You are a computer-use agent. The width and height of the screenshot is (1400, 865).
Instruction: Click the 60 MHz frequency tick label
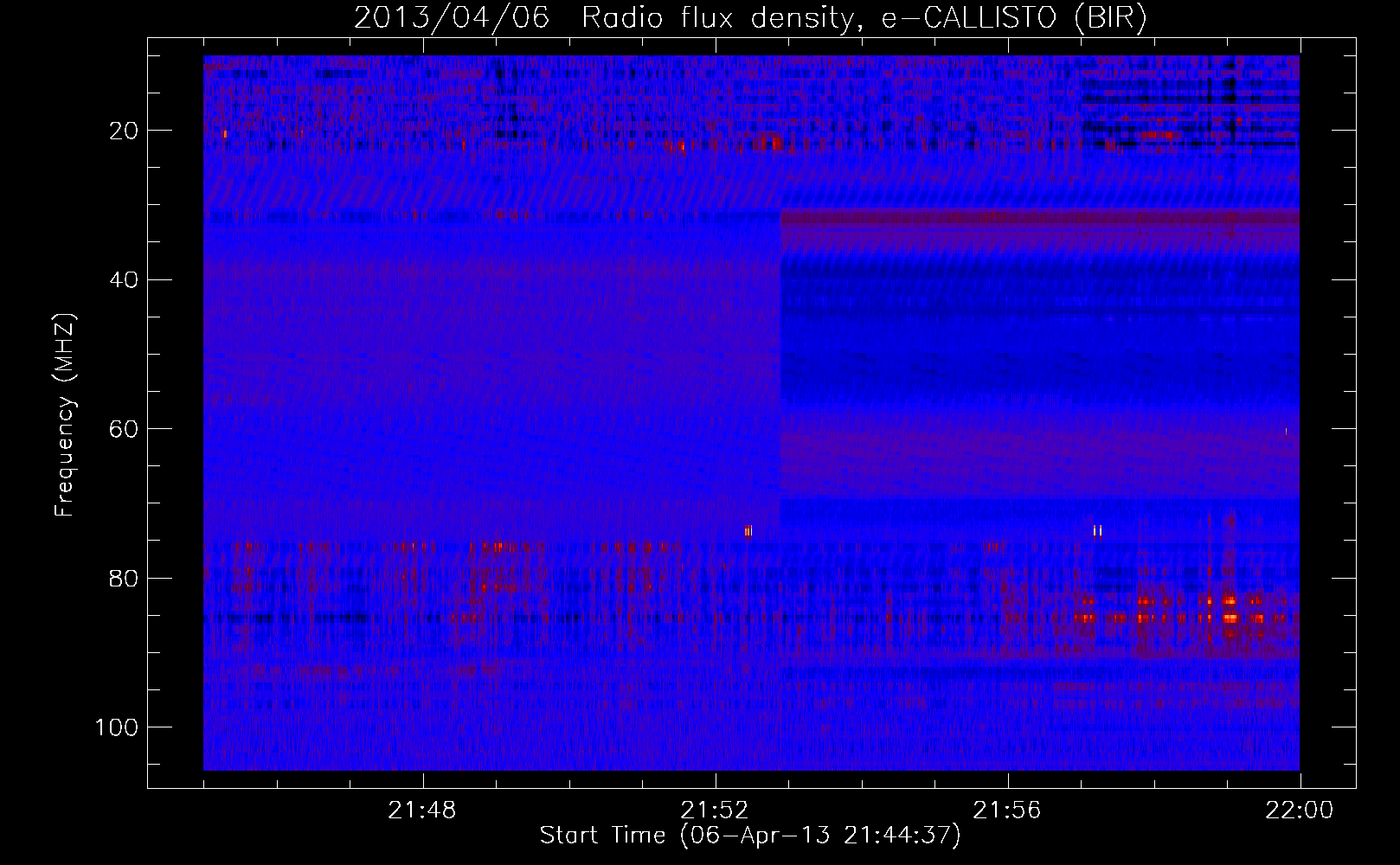[125, 429]
